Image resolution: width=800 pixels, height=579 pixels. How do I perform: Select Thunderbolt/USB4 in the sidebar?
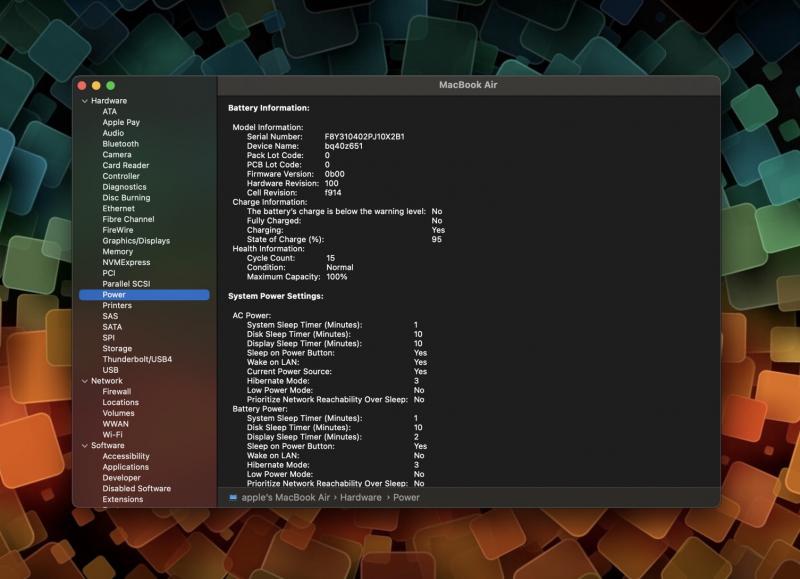[137, 360]
